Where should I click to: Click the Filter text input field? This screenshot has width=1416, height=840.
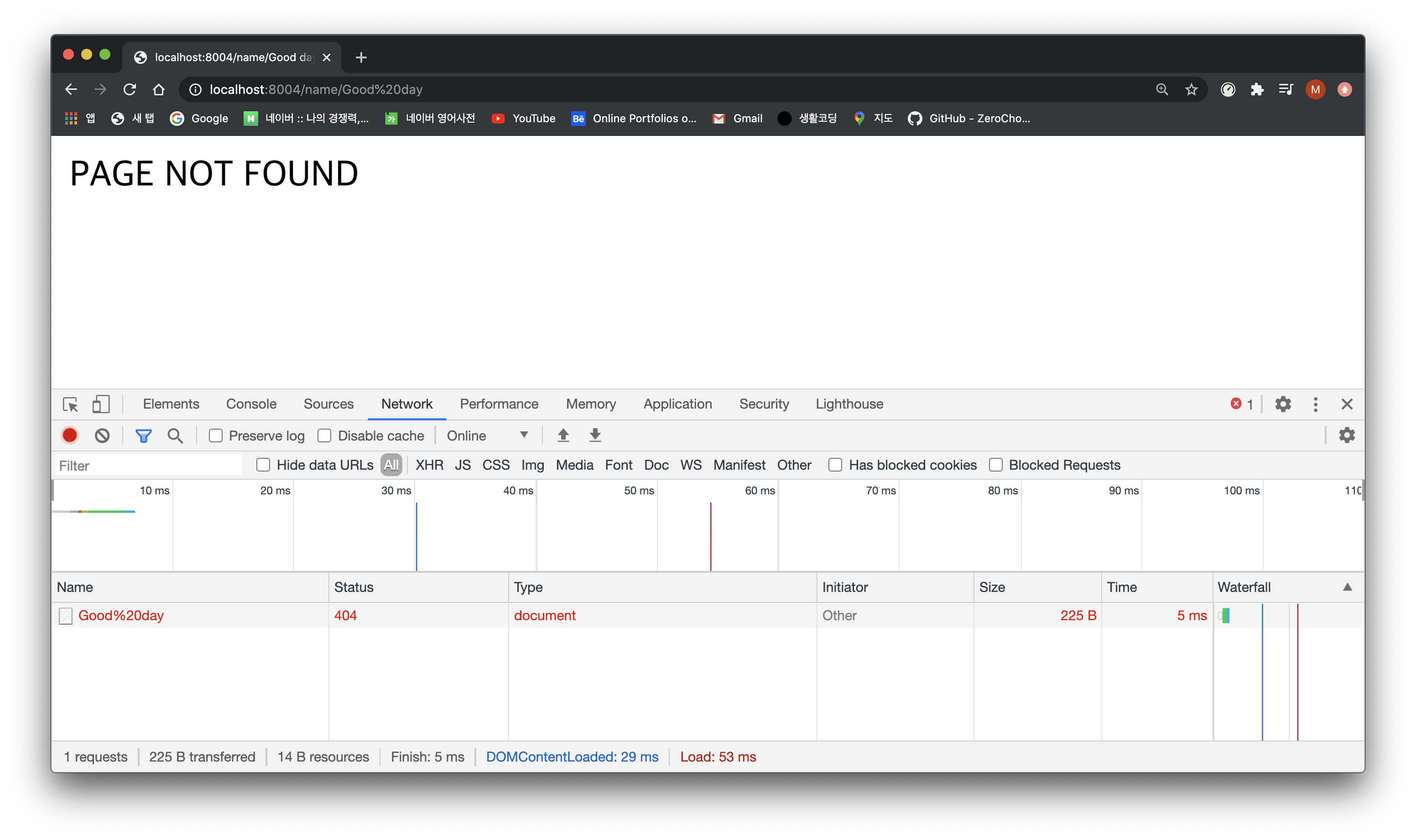(x=148, y=466)
